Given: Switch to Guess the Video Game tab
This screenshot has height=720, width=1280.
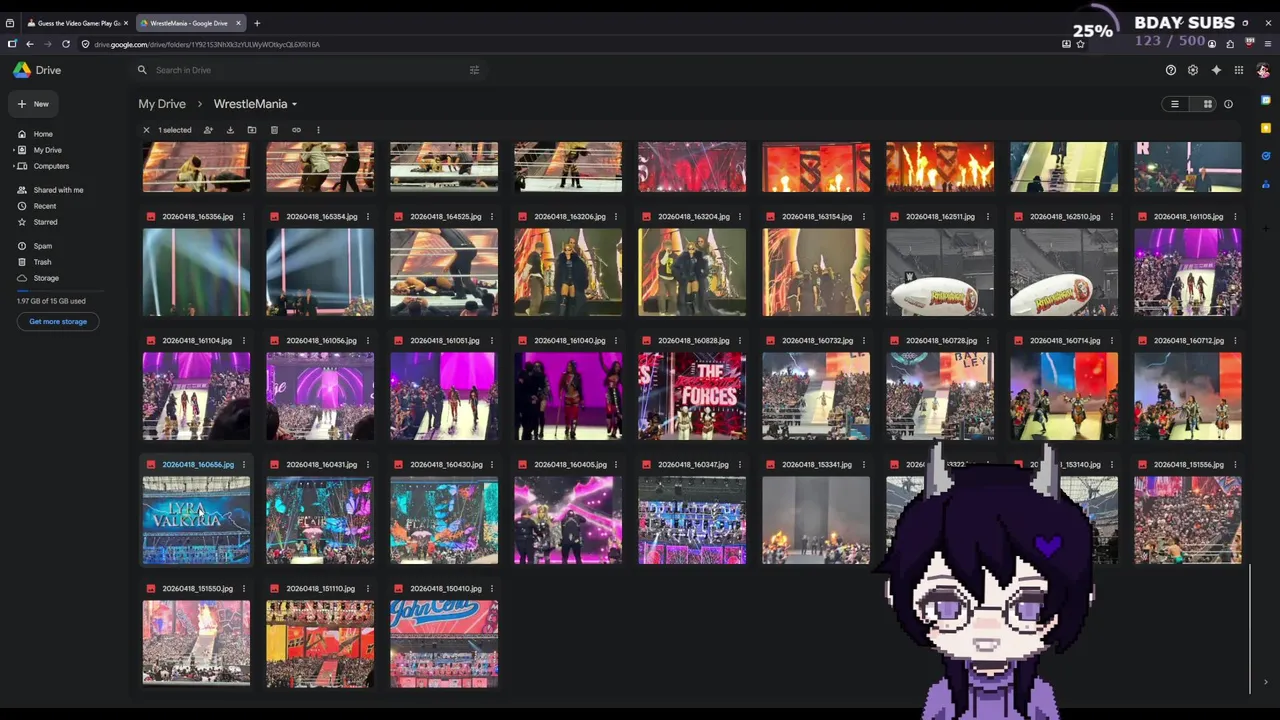Looking at the screenshot, I should [x=78, y=23].
